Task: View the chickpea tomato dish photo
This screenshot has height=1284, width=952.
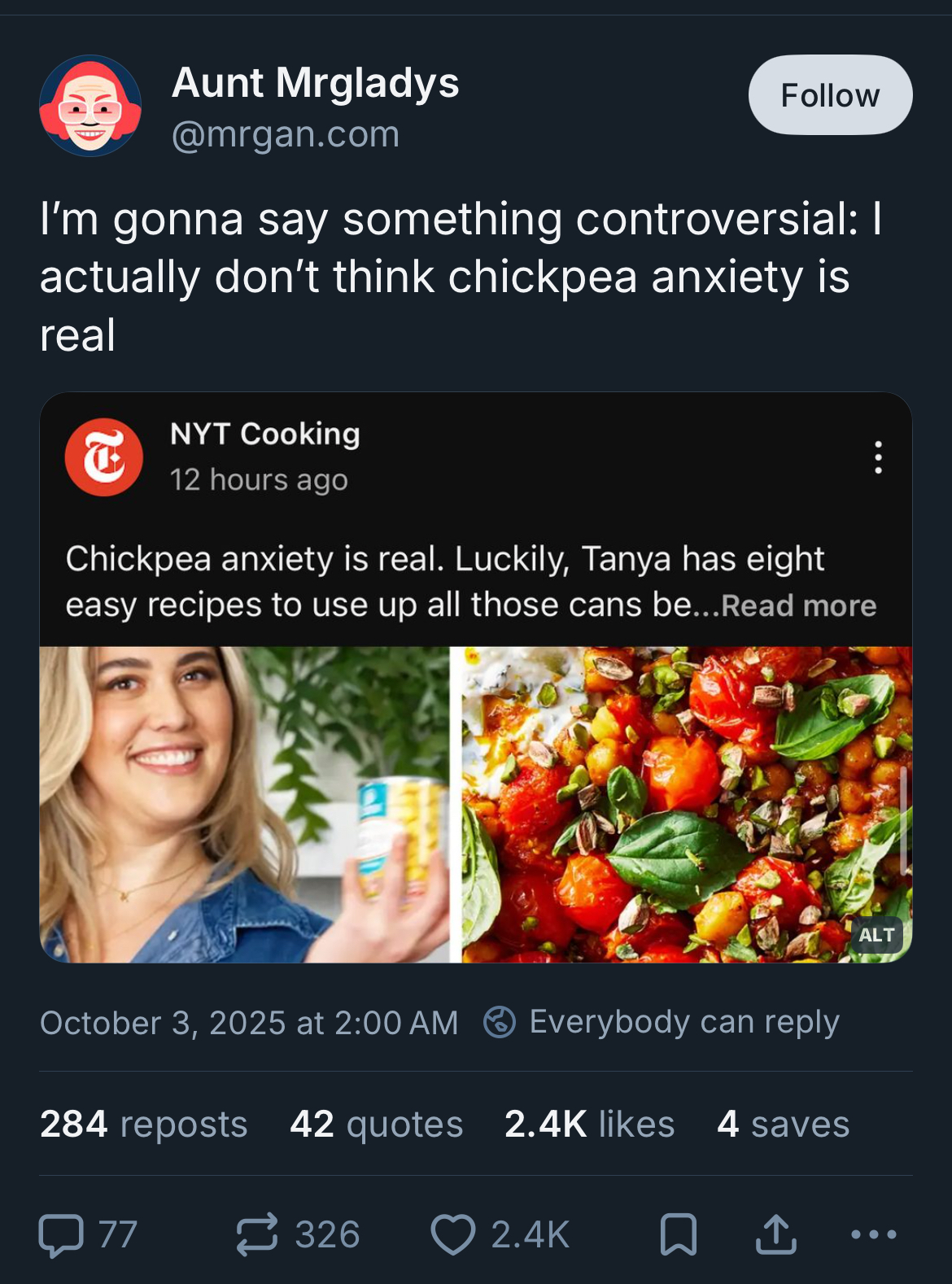Action: [686, 804]
